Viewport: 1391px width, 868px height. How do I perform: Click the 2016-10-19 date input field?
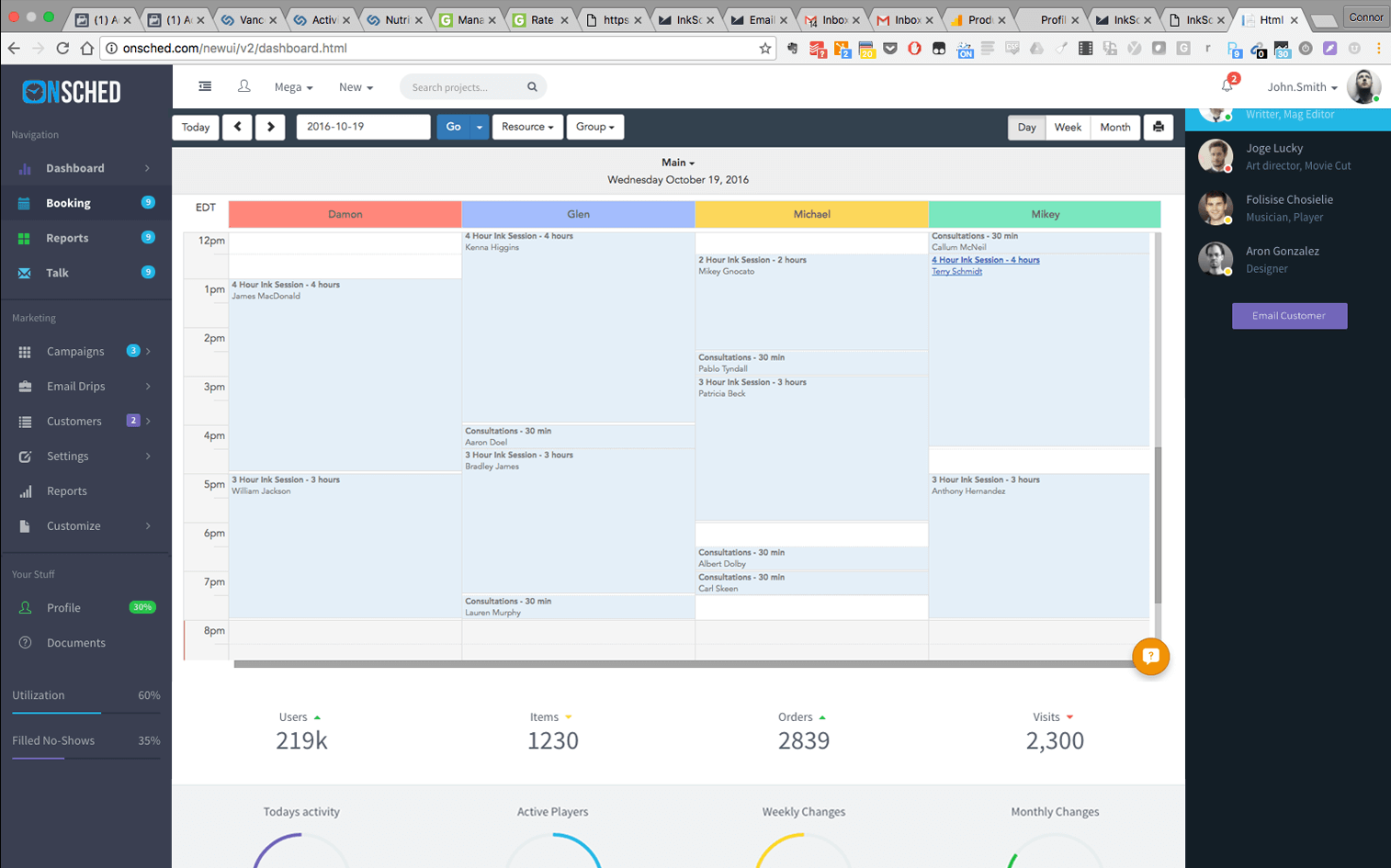(362, 127)
